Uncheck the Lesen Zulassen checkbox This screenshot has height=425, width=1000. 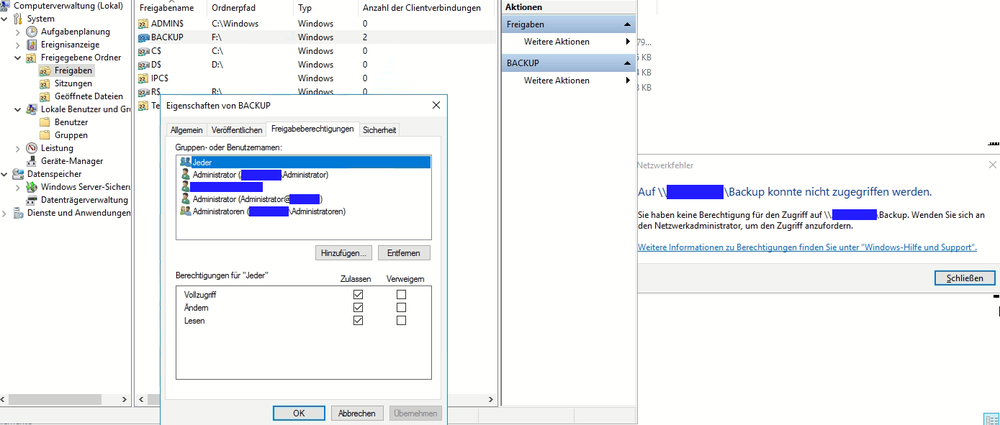[x=358, y=321]
